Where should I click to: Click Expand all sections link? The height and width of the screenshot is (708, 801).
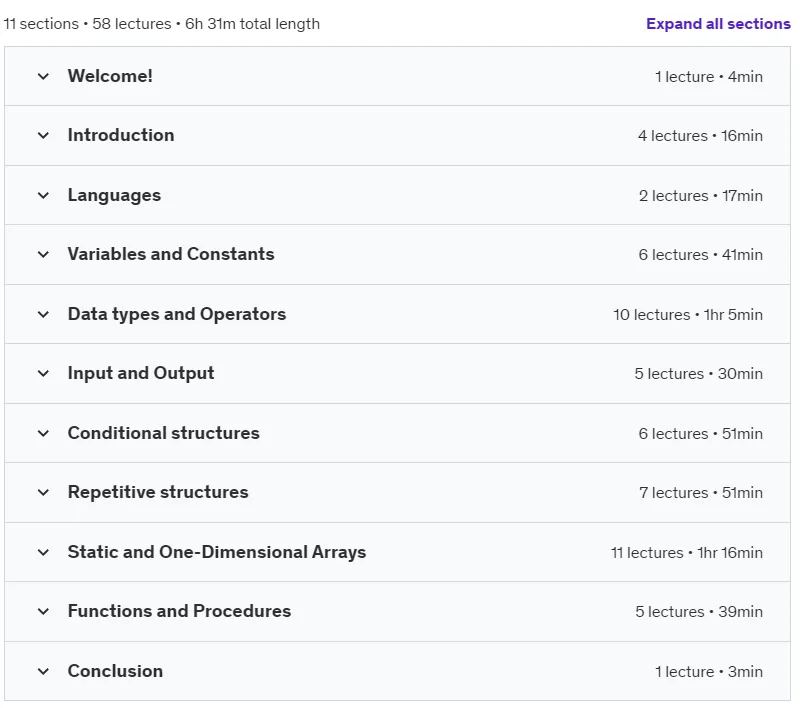tap(718, 24)
